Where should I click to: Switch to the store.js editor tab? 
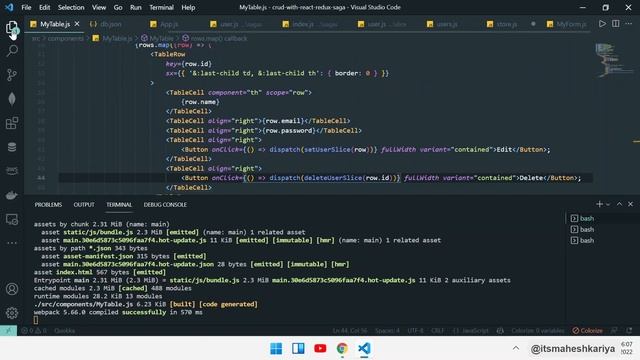click(x=502, y=24)
